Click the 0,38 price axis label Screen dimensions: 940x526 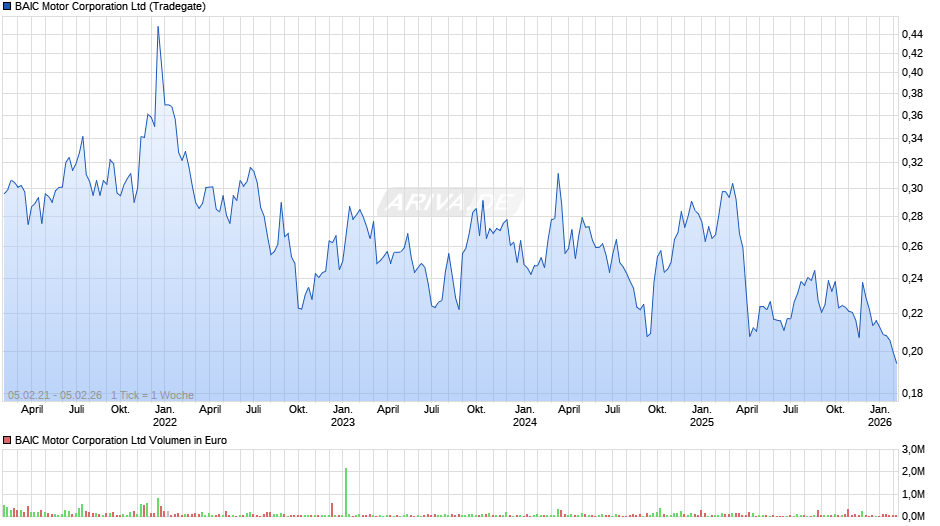(x=912, y=94)
